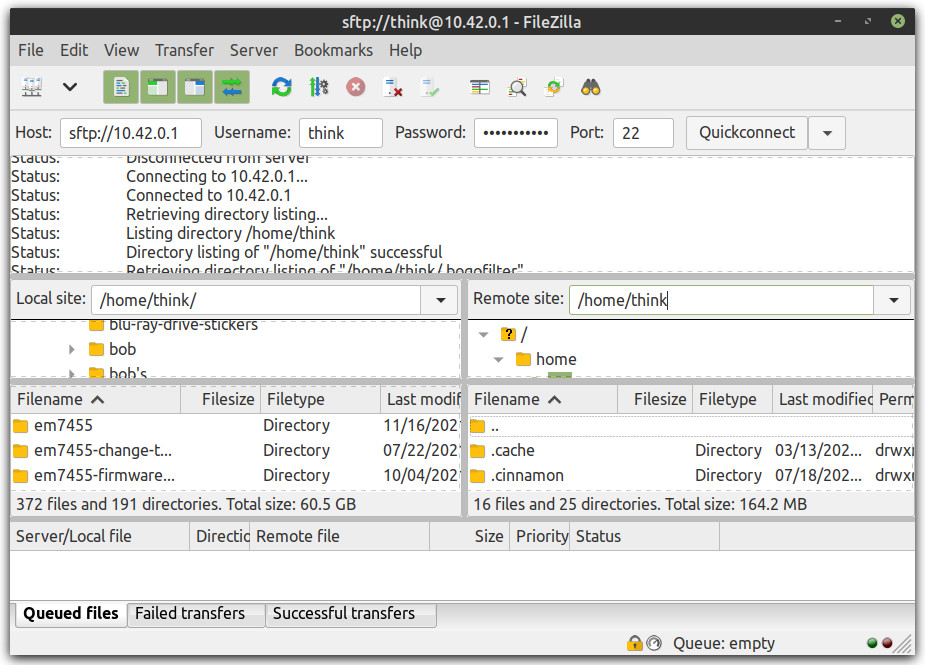Toggle the local directory tree view
Viewport: 925px width, 665px height.
tap(158, 87)
